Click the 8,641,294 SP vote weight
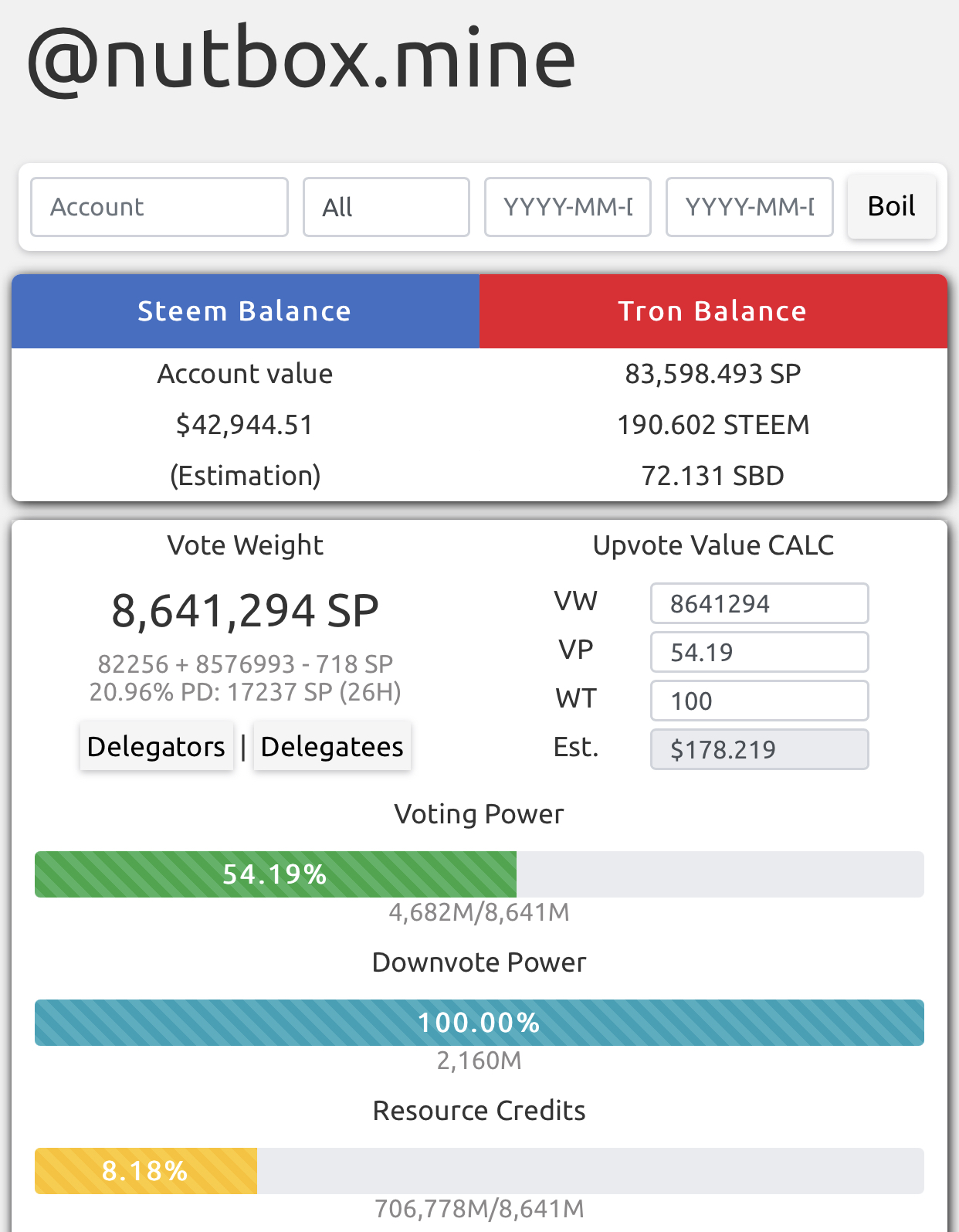Viewport: 959px width, 1232px height. (x=246, y=610)
